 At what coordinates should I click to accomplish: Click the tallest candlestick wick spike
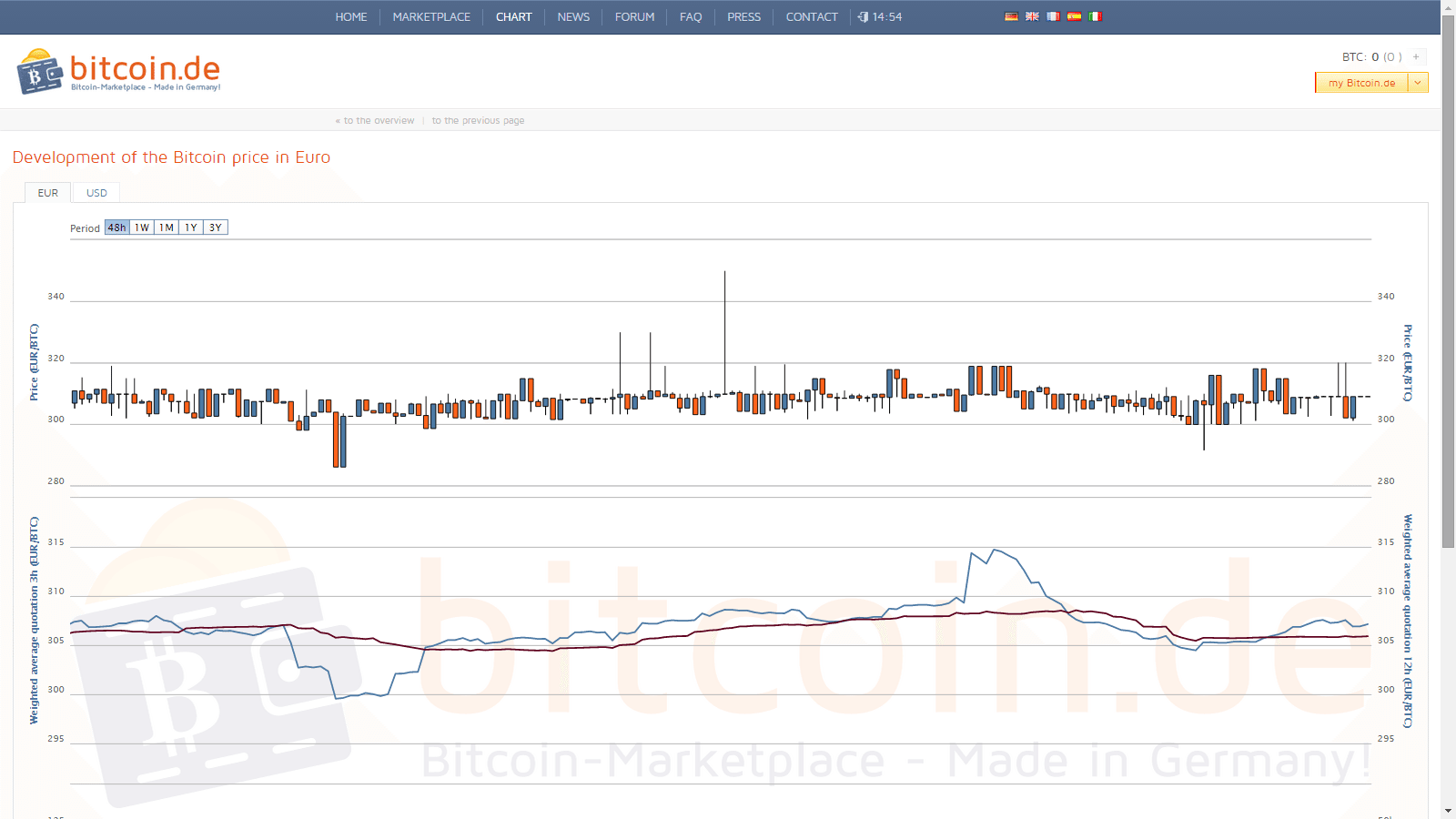point(724,332)
